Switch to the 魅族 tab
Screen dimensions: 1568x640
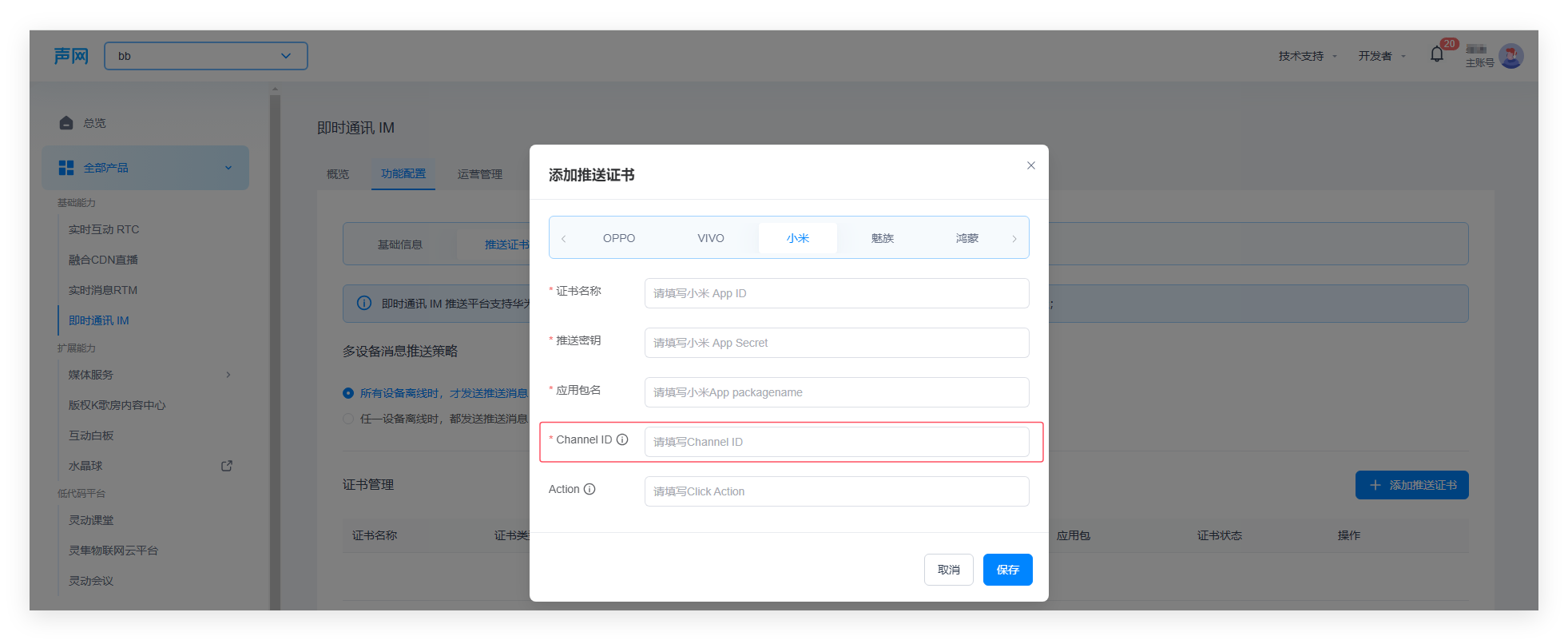pyautogui.click(x=883, y=238)
